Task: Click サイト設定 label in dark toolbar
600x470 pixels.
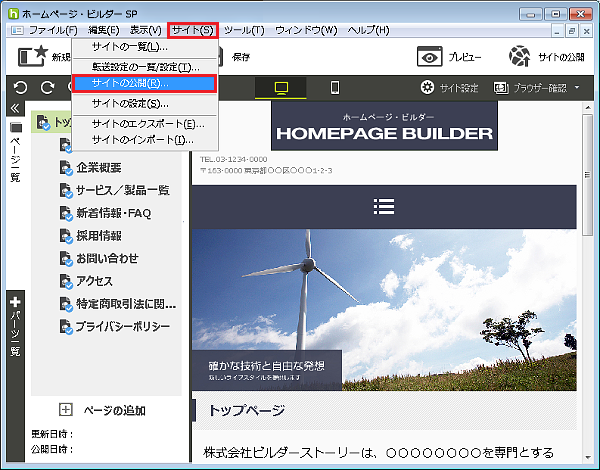Action: (459, 88)
